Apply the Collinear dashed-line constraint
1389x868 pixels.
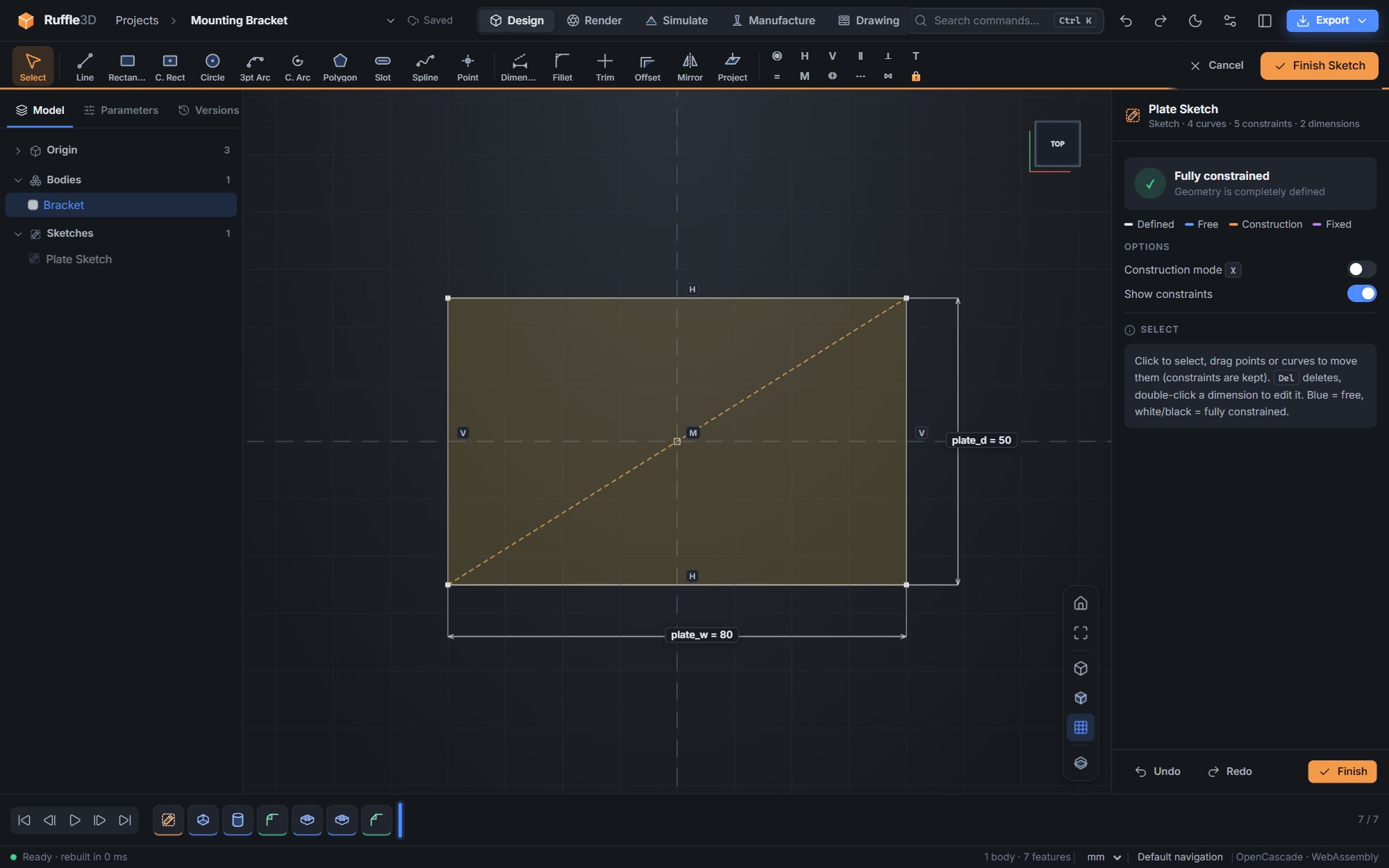pyautogui.click(x=860, y=76)
